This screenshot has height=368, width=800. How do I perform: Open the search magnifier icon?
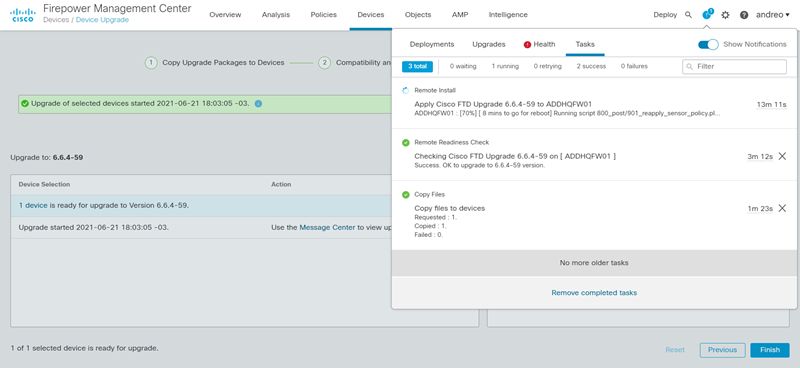(x=688, y=15)
